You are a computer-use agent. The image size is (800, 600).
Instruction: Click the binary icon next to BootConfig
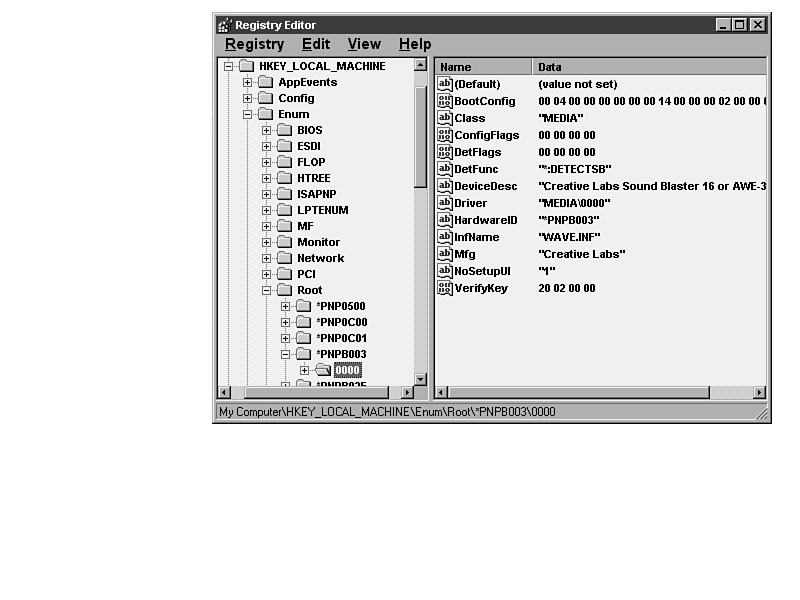coord(445,101)
